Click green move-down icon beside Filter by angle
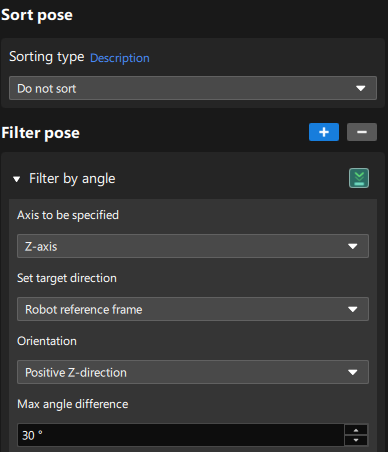The image size is (388, 452). point(359,178)
